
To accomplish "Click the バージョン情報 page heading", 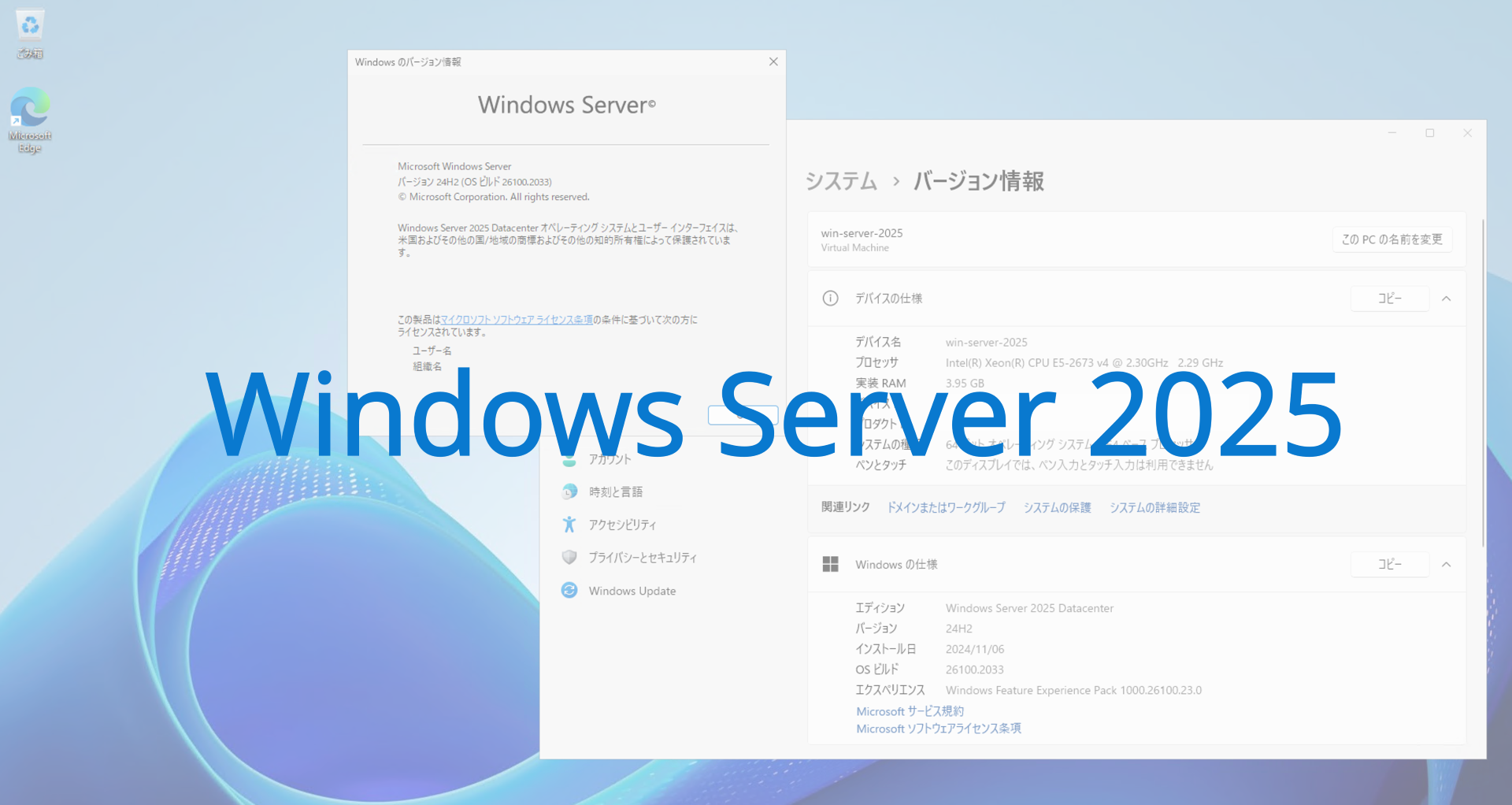I will coord(979,181).
